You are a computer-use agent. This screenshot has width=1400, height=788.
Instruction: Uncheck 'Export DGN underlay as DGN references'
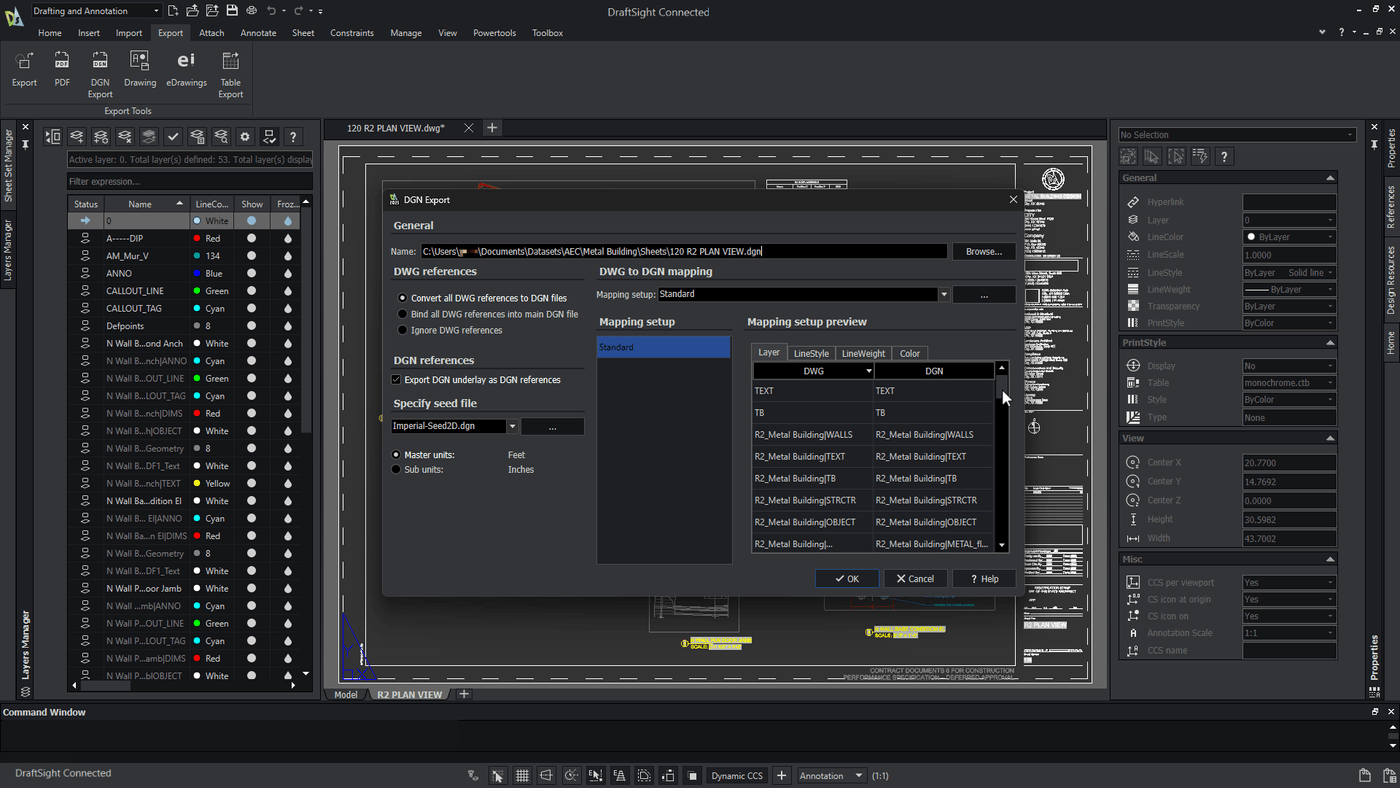[395, 379]
